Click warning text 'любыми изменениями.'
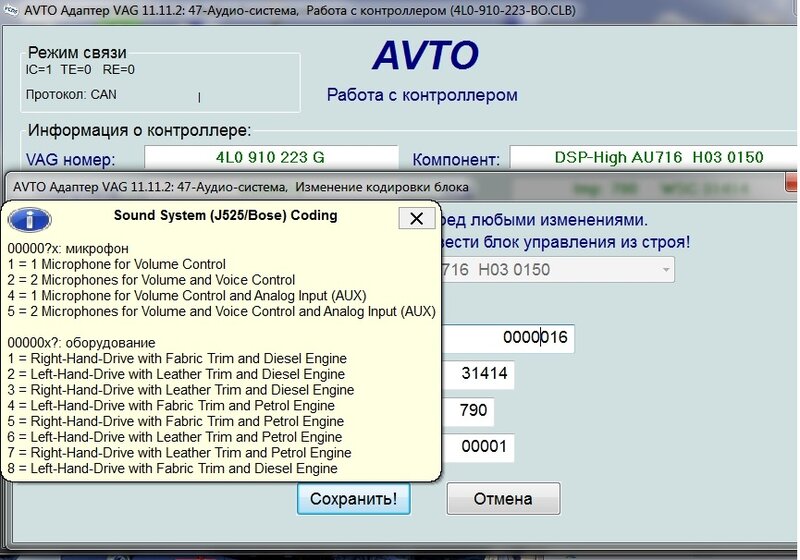This screenshot has width=800, height=560. click(559, 220)
